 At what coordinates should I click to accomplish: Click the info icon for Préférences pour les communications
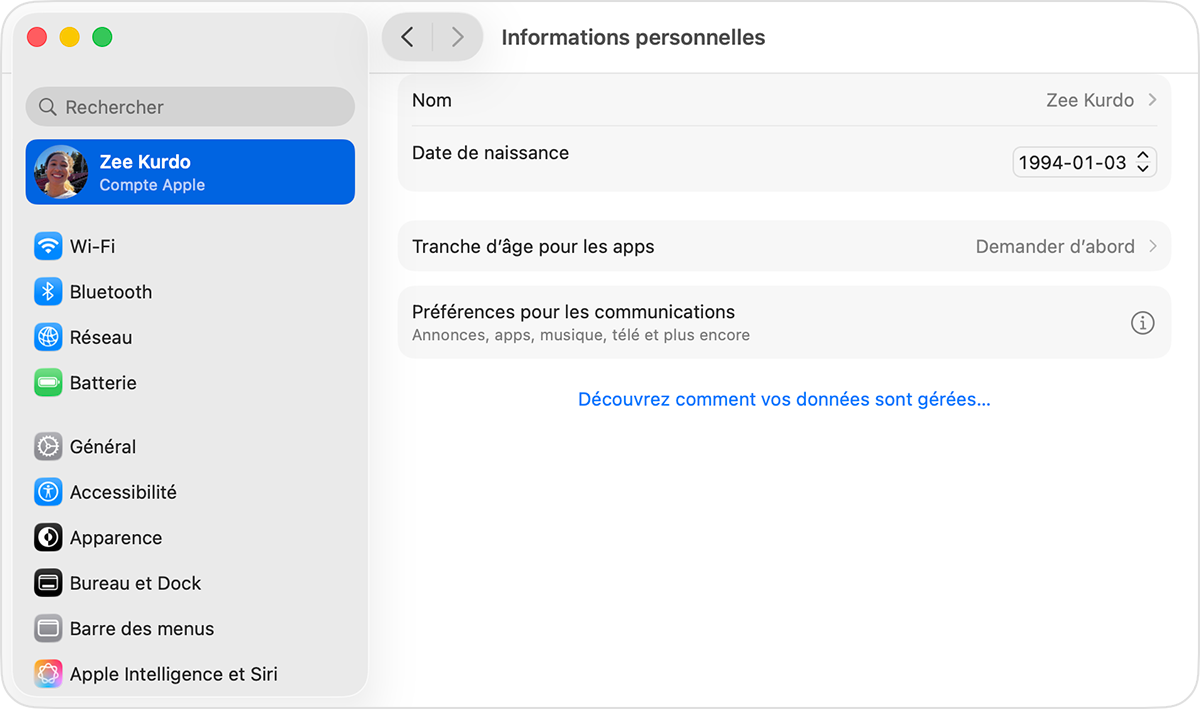pos(1142,322)
